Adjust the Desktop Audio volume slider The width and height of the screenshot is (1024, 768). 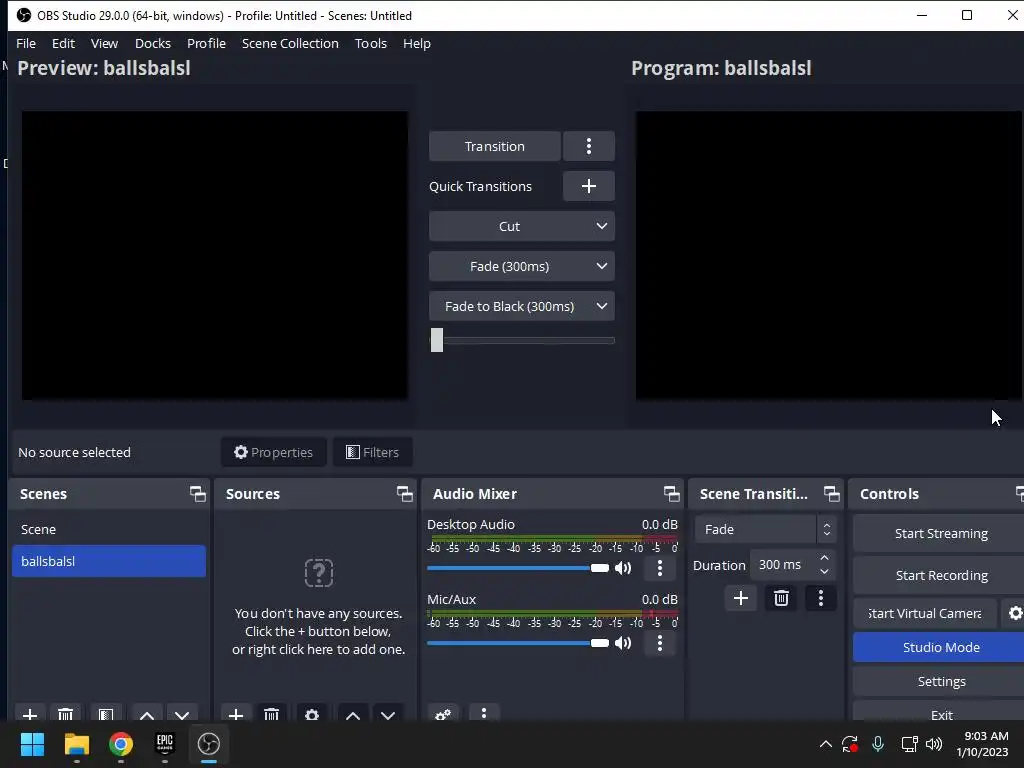pyautogui.click(x=517, y=568)
